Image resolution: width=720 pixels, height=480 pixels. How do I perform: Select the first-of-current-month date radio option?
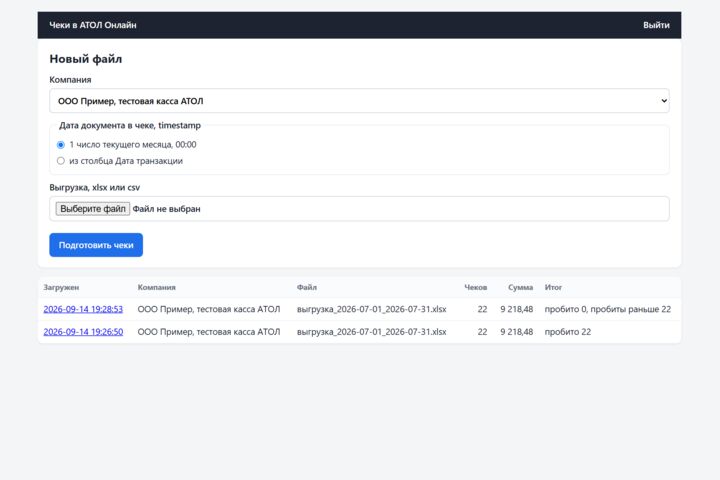[61, 145]
